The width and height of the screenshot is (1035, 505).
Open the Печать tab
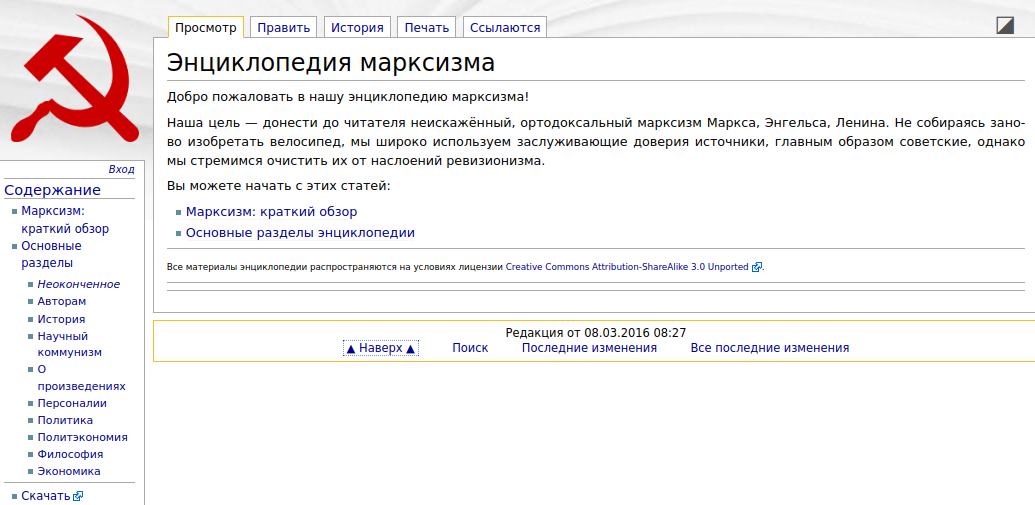(427, 28)
